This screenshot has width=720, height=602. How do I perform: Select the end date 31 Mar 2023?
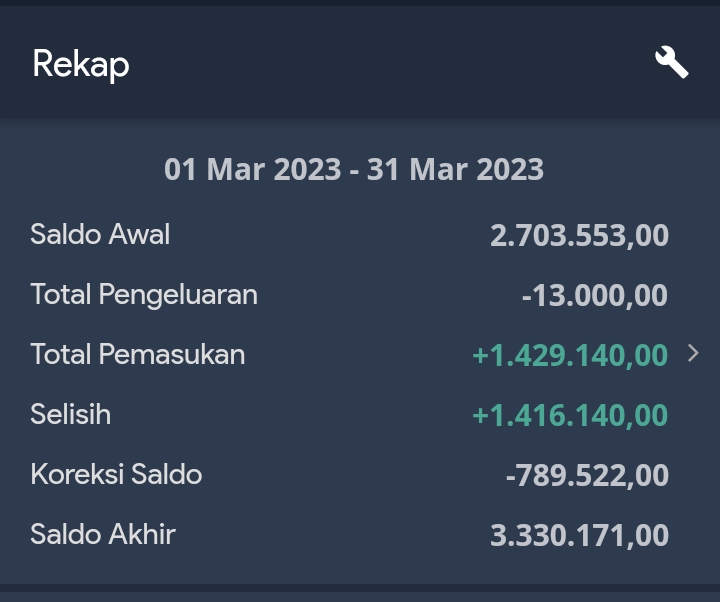tap(455, 169)
